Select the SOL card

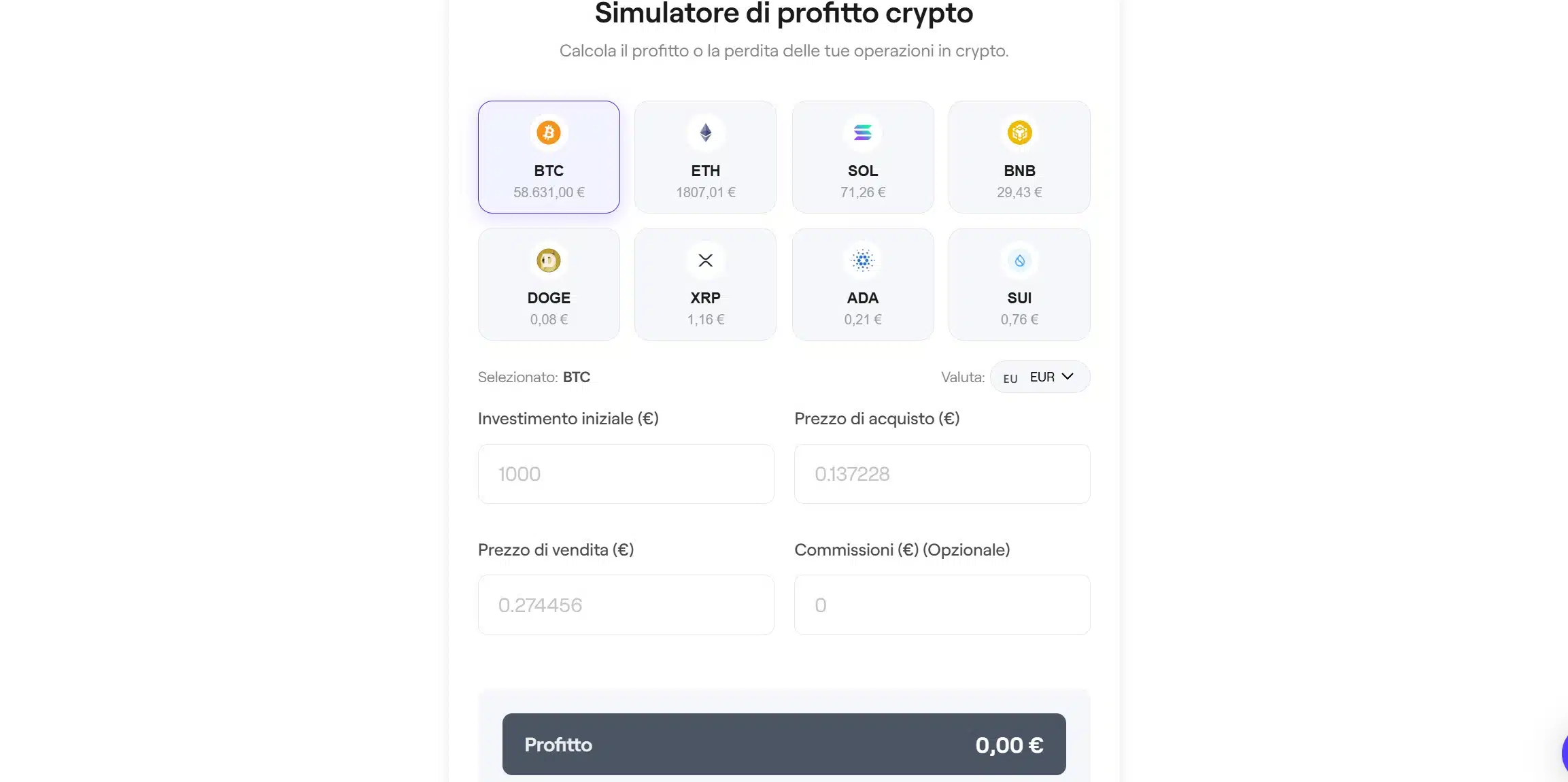(x=862, y=157)
